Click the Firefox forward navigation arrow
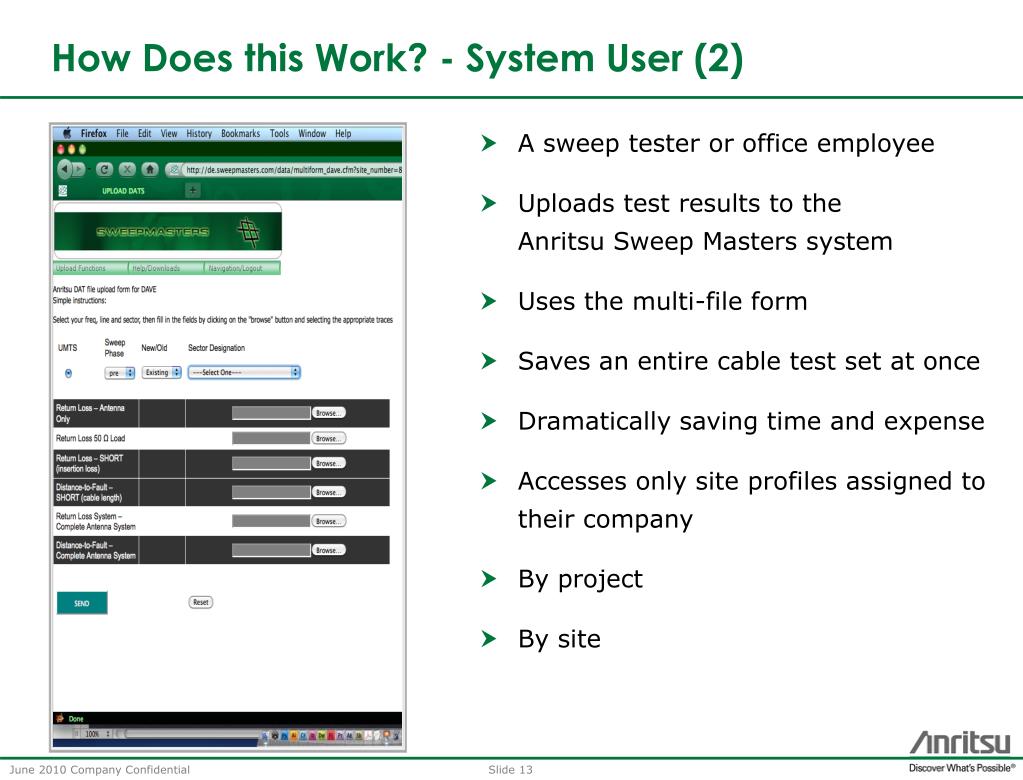This screenshot has width=1023, height=780. (79, 169)
